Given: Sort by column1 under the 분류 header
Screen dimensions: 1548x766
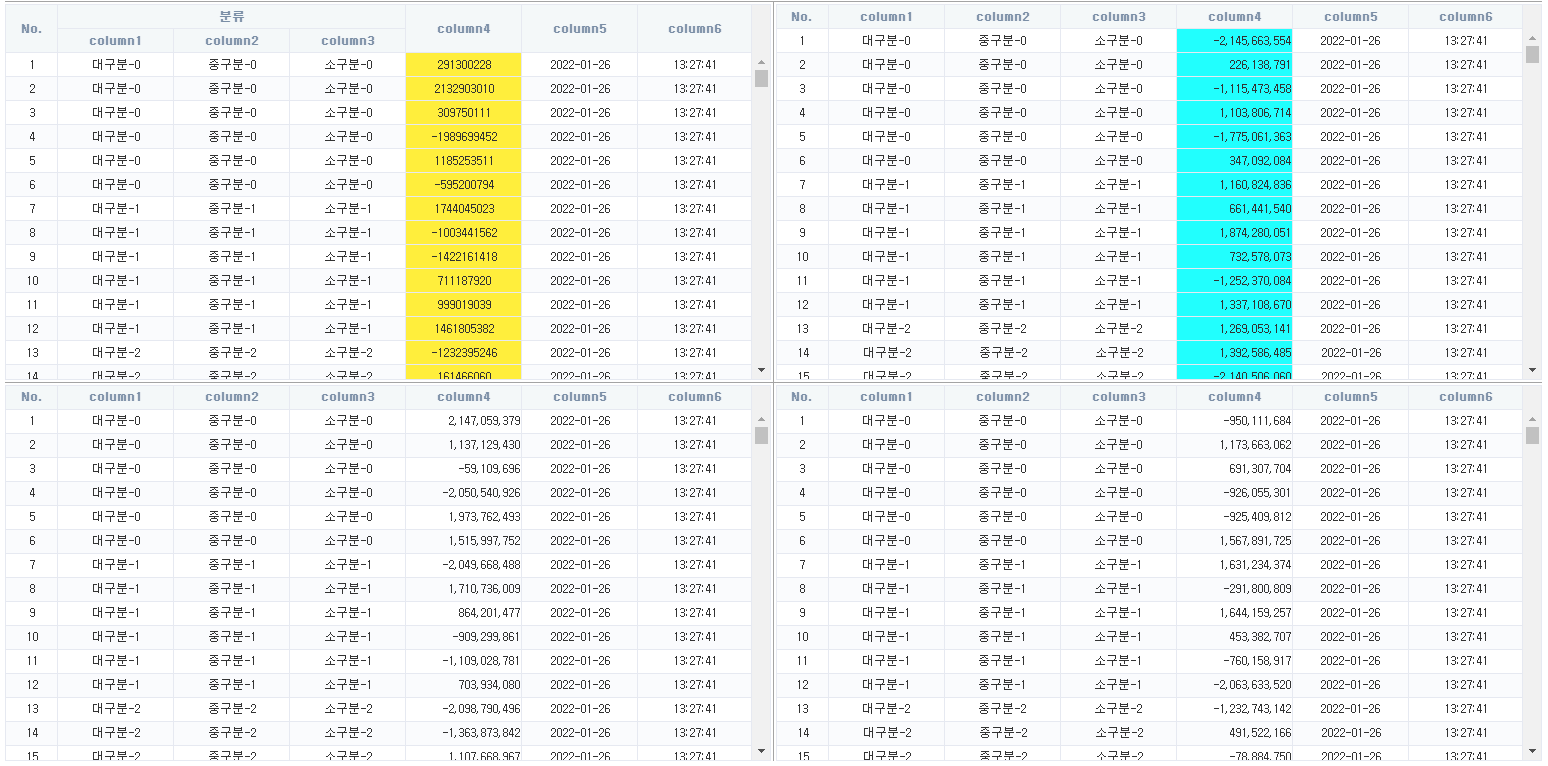Looking at the screenshot, I should (116, 41).
